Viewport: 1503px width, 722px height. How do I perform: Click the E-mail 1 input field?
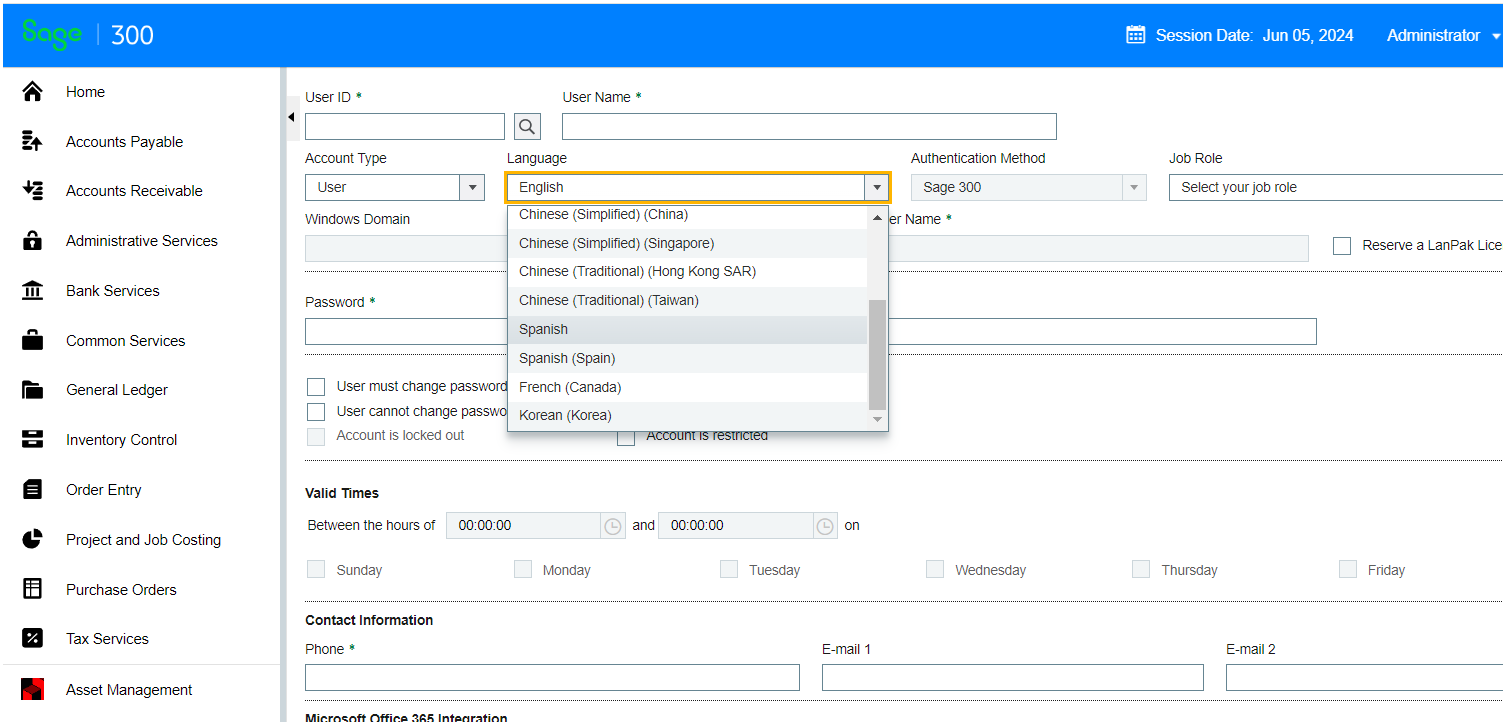coord(1013,678)
